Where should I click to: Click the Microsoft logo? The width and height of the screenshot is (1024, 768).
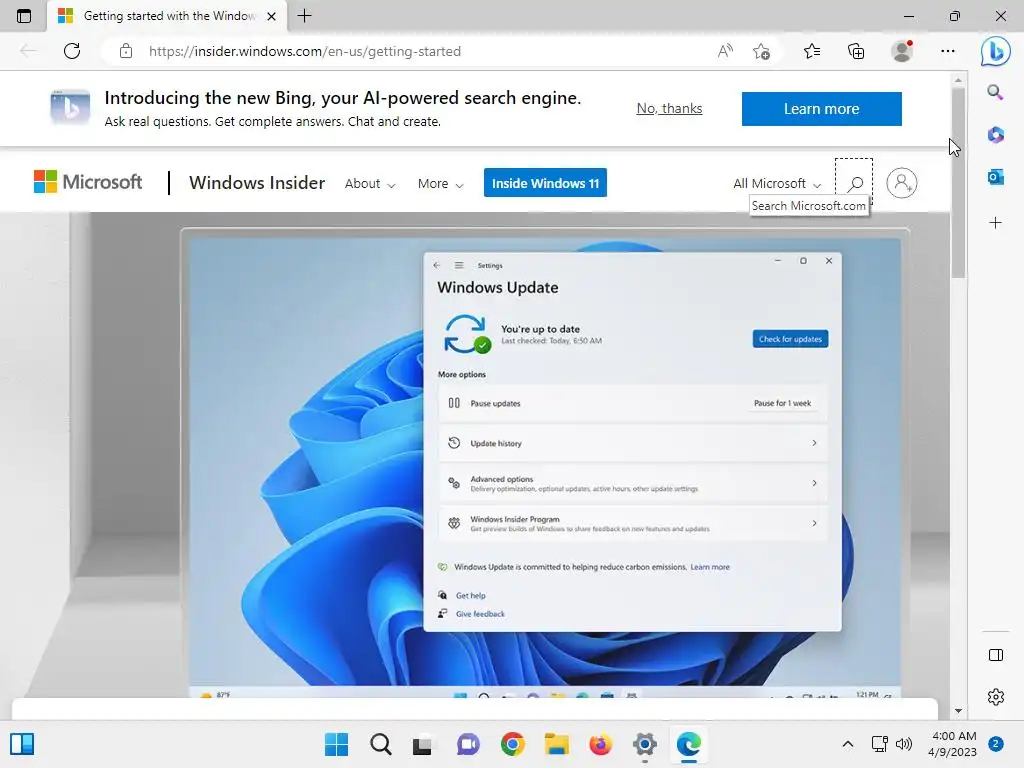click(x=88, y=182)
